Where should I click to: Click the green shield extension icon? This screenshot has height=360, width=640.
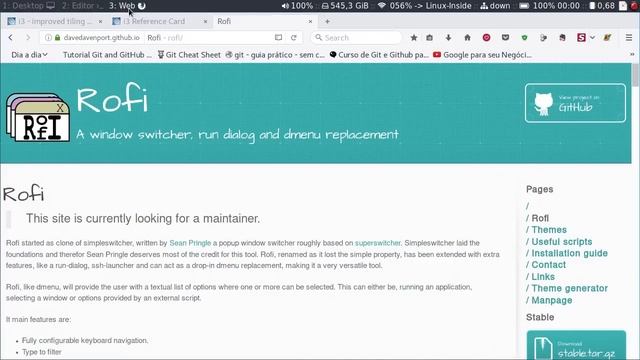524,38
